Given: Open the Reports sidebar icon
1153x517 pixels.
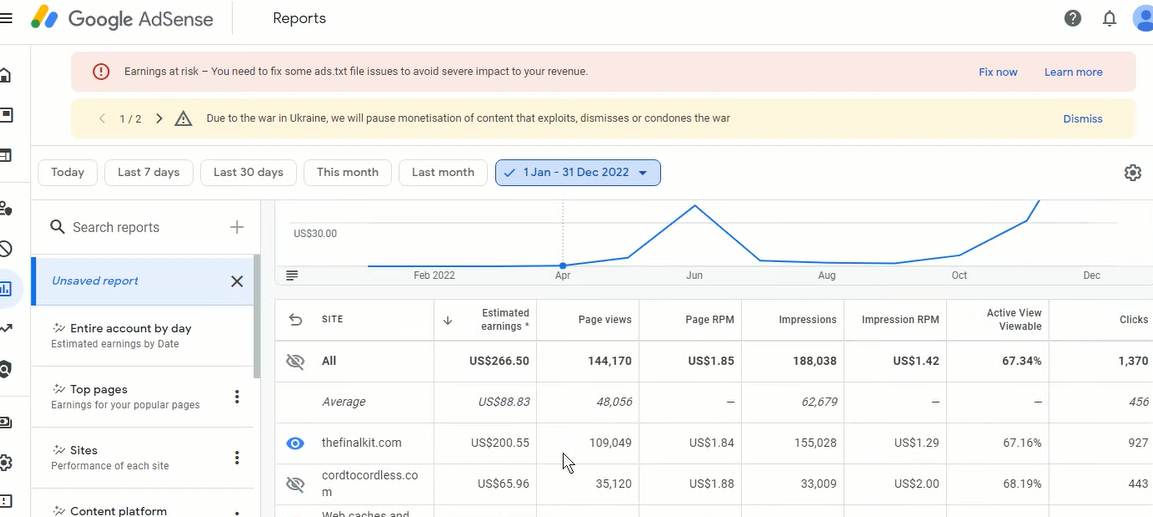Looking at the screenshot, I should (x=6, y=288).
